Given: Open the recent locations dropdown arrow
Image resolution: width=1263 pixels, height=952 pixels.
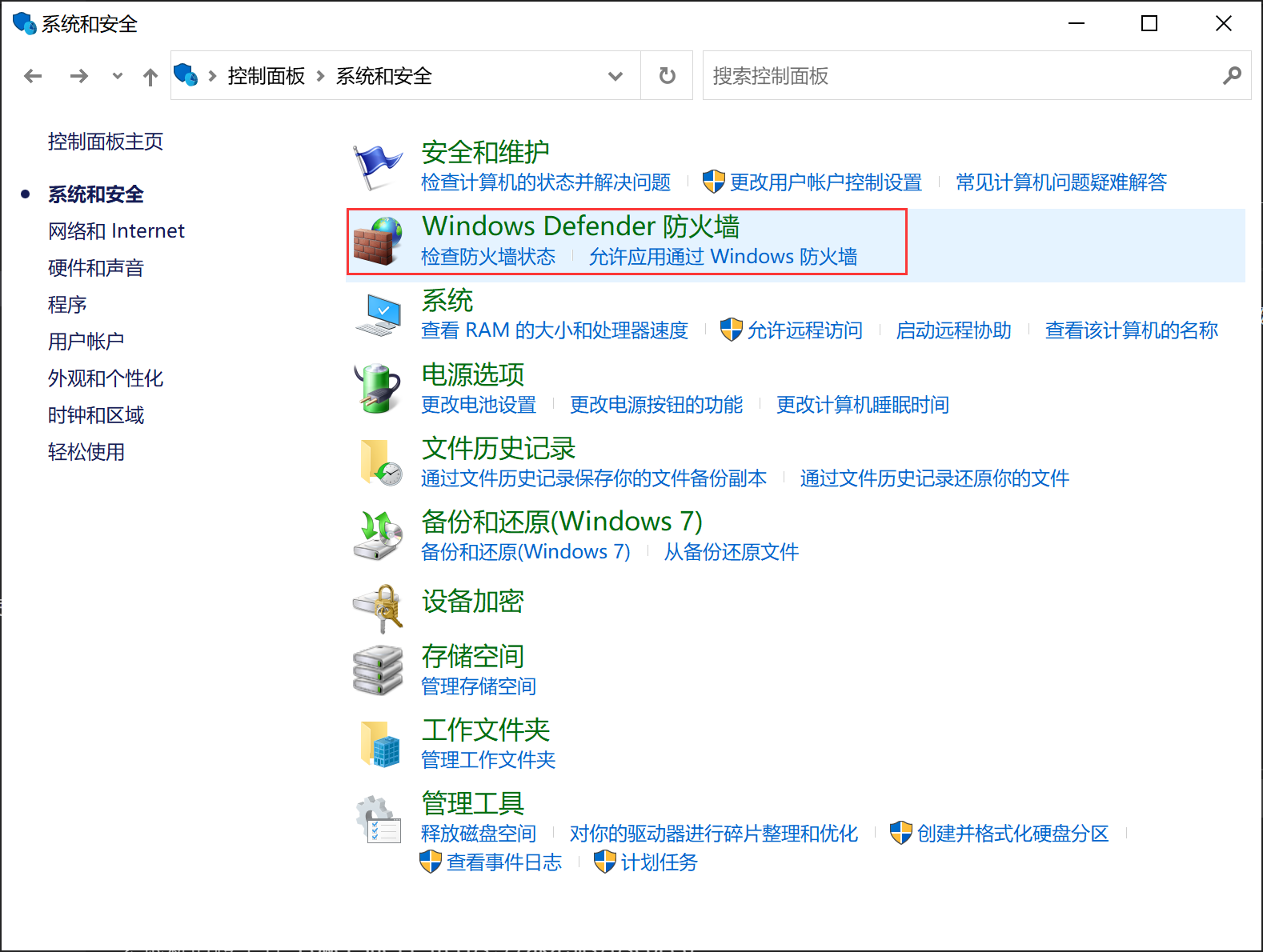Looking at the screenshot, I should [118, 76].
